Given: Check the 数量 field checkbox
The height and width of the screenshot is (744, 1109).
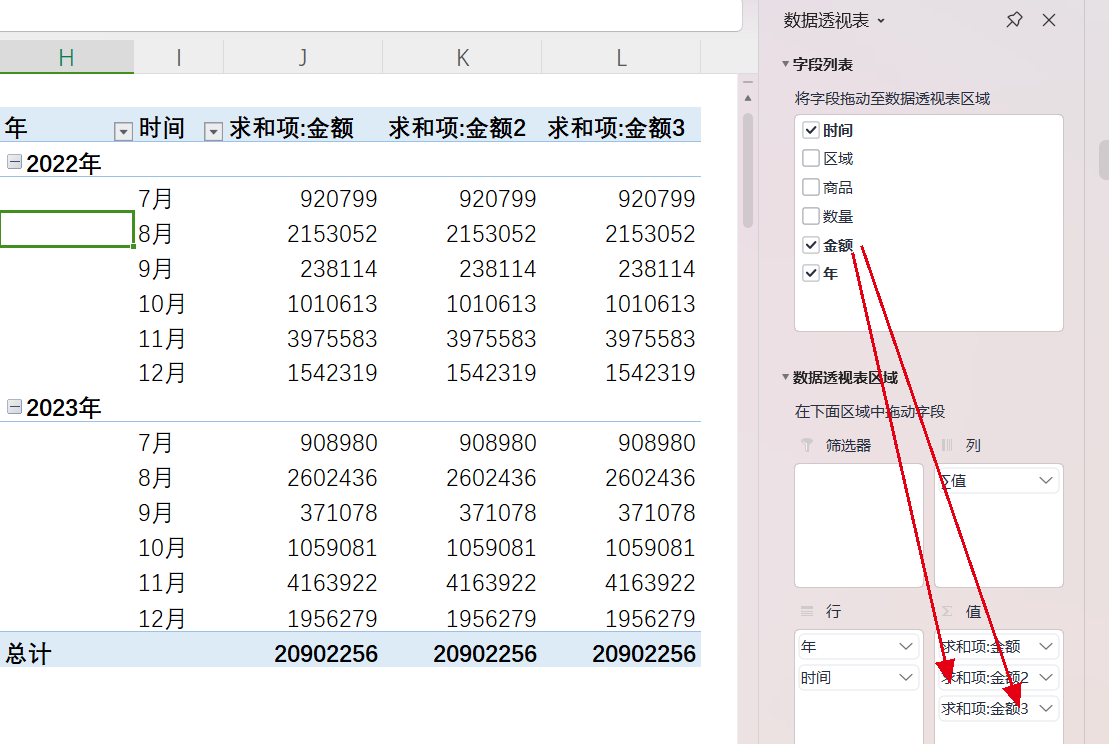Looking at the screenshot, I should click(810, 215).
